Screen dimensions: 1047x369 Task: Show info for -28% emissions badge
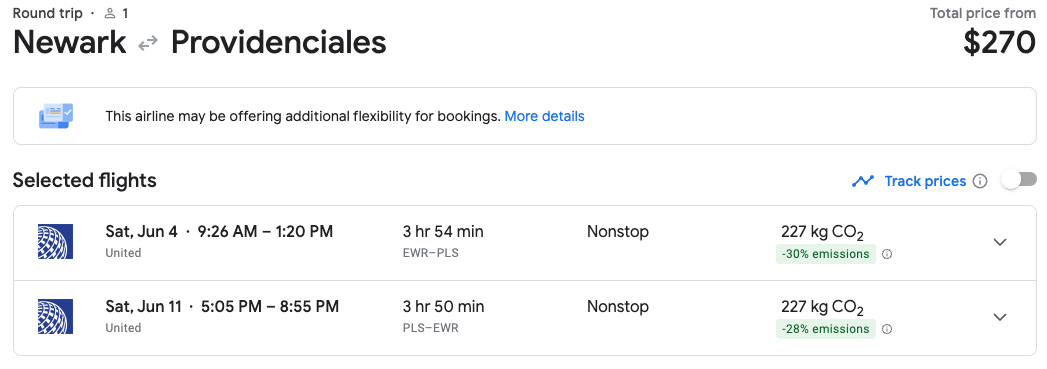[887, 329]
